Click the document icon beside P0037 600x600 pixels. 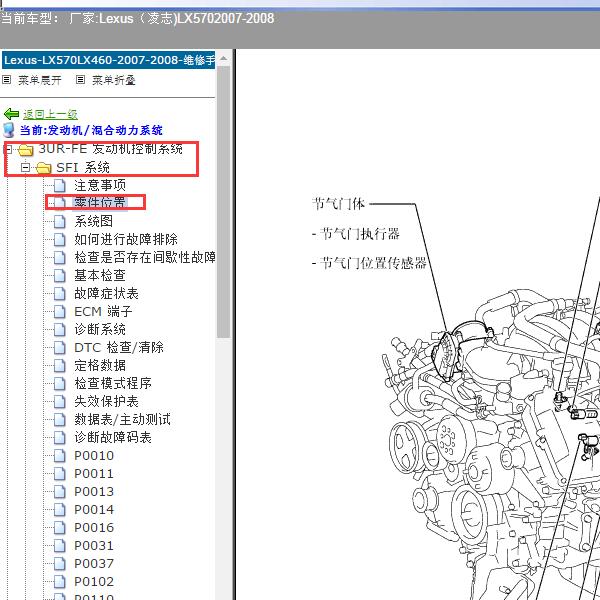tap(60, 564)
